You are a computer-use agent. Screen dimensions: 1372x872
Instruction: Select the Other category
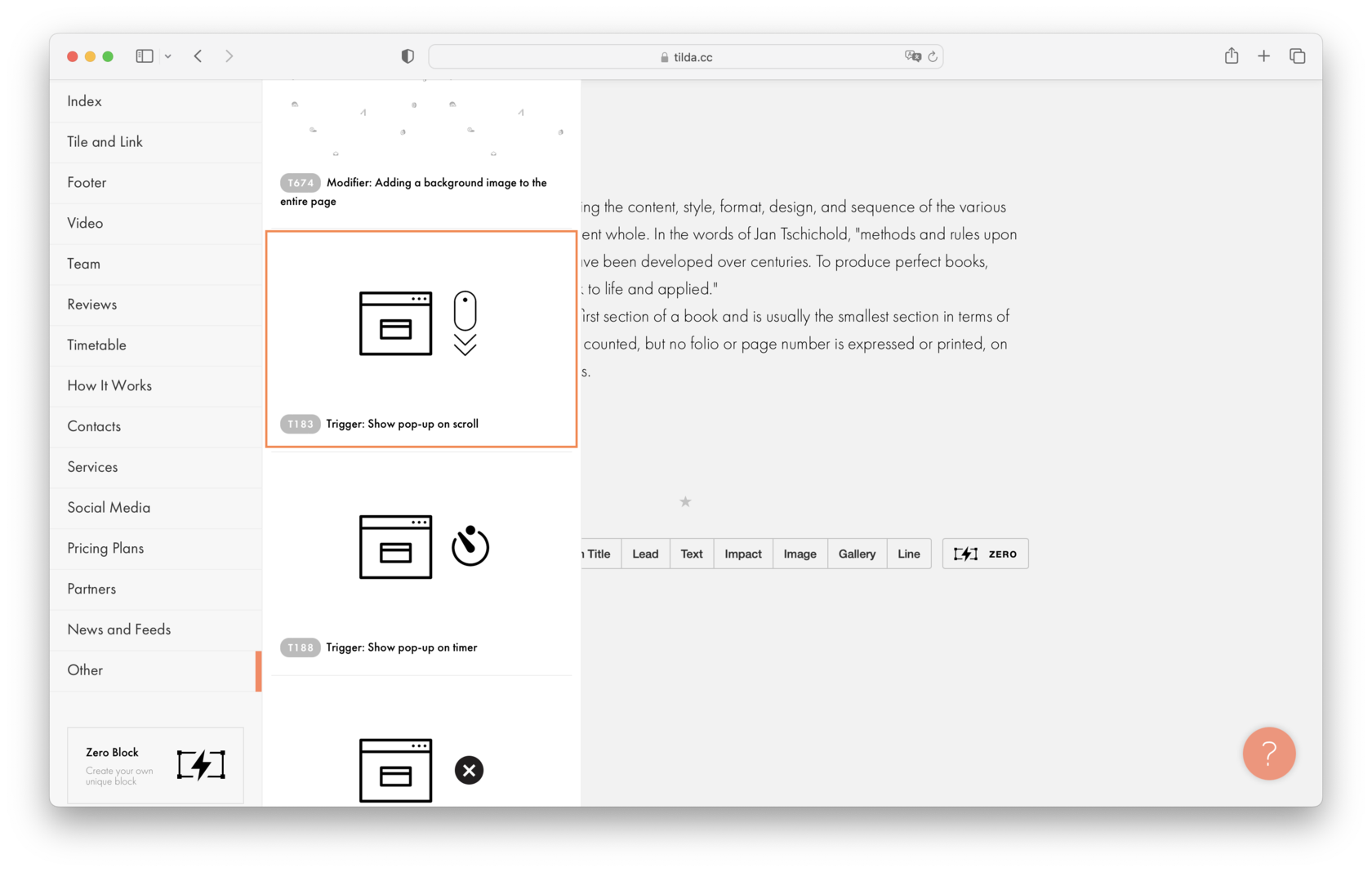coord(156,670)
